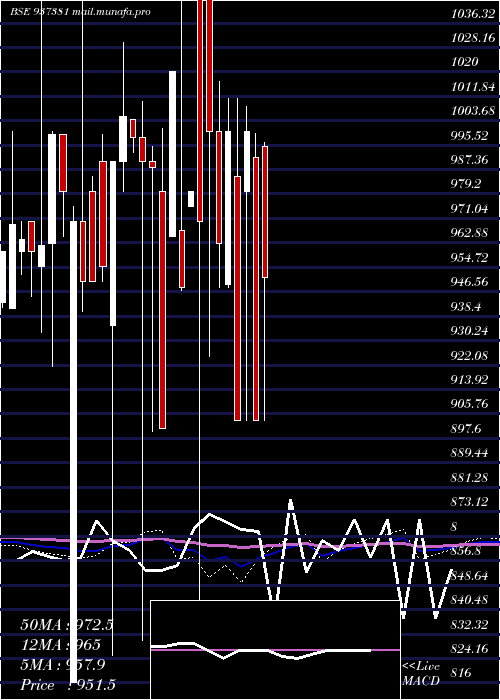Click the 913.92 price axis label
Image resolution: width=500 pixels, height=700 pixels.
469,380
